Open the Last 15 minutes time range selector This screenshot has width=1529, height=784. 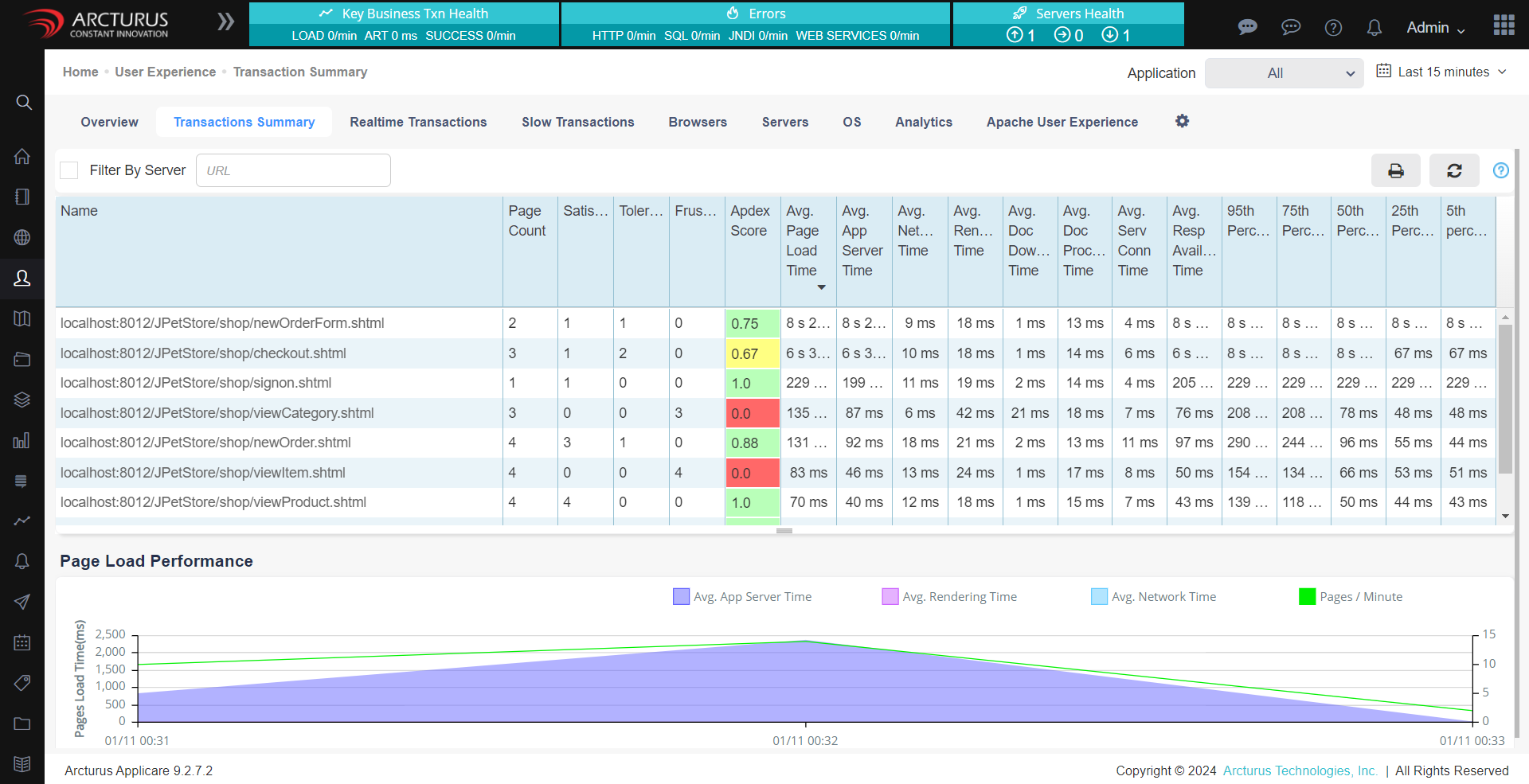1444,72
